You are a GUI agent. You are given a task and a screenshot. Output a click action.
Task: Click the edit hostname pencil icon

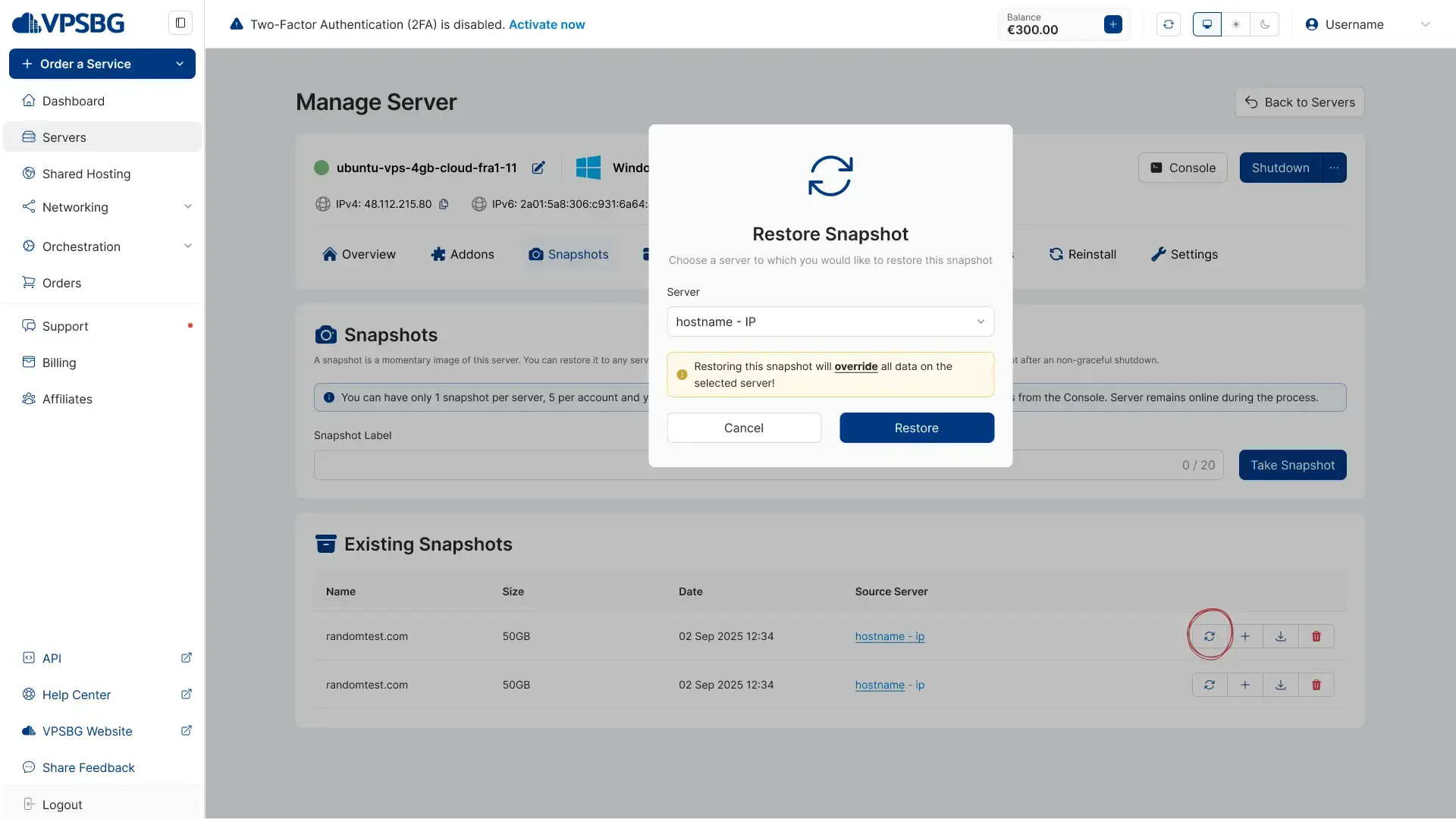[538, 168]
